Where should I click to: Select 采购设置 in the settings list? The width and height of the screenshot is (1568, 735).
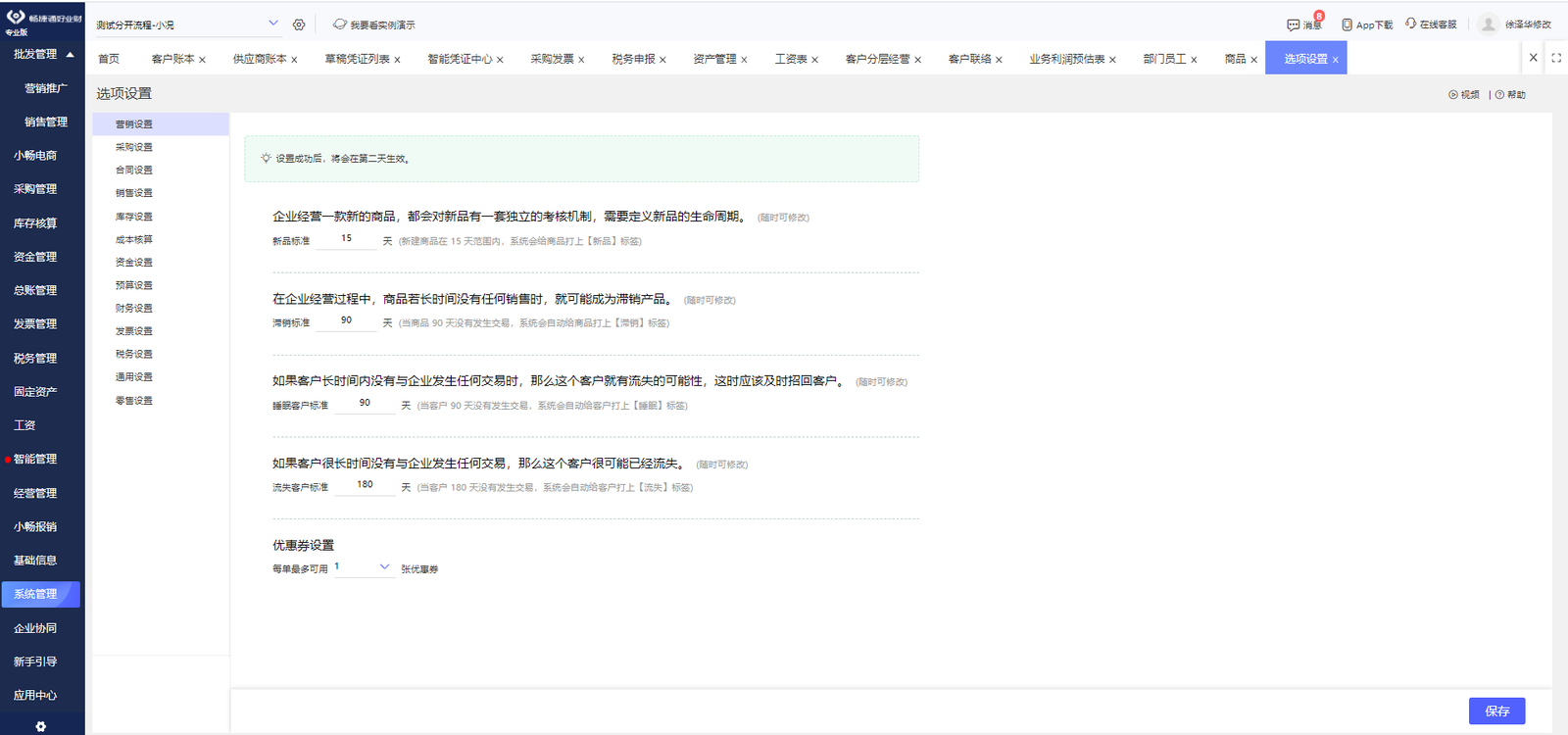point(134,147)
